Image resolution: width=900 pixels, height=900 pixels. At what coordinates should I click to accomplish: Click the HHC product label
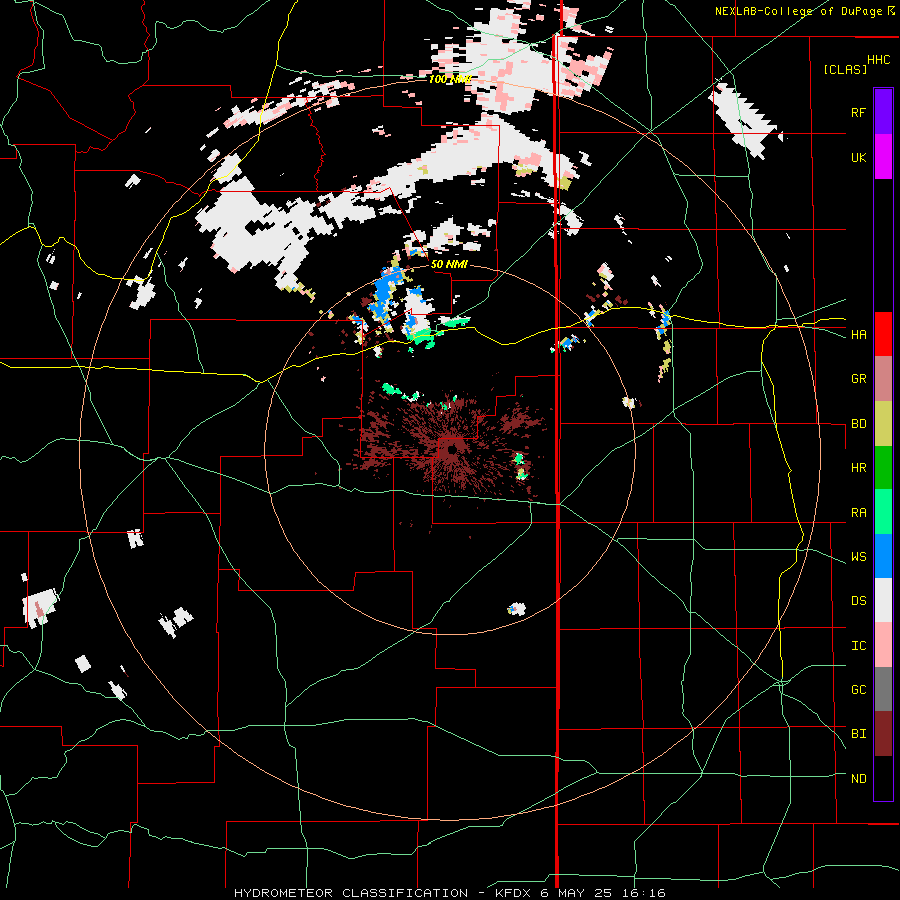(879, 60)
